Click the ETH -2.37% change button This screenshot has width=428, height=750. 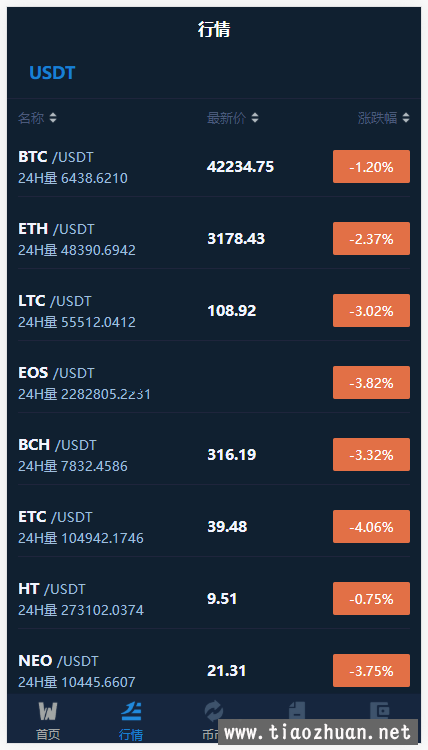[x=371, y=238]
